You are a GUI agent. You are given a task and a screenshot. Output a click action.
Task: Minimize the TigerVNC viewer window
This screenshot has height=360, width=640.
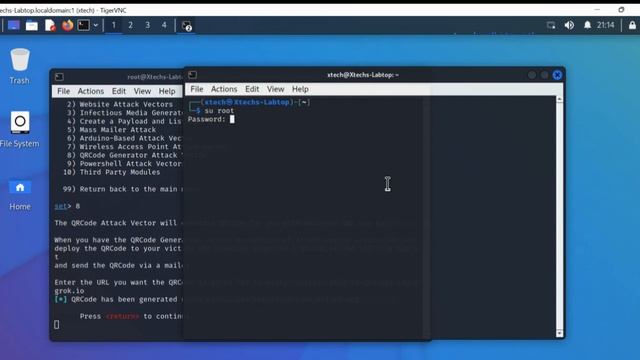coord(597,10)
